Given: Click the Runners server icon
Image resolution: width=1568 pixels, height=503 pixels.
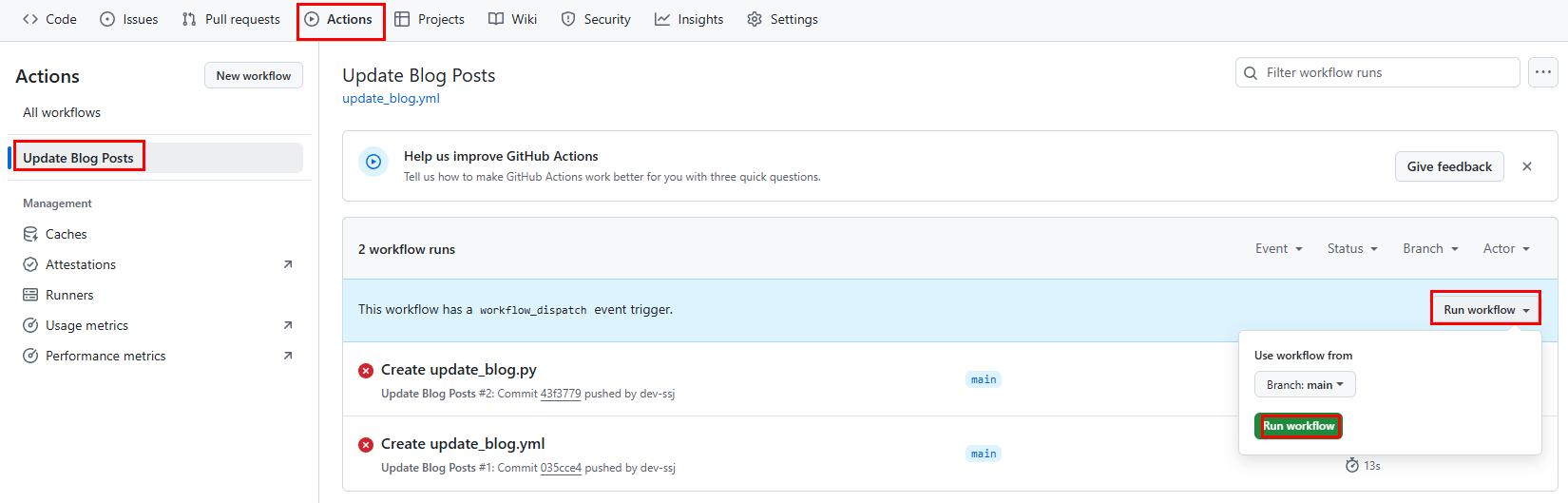Looking at the screenshot, I should tap(30, 295).
